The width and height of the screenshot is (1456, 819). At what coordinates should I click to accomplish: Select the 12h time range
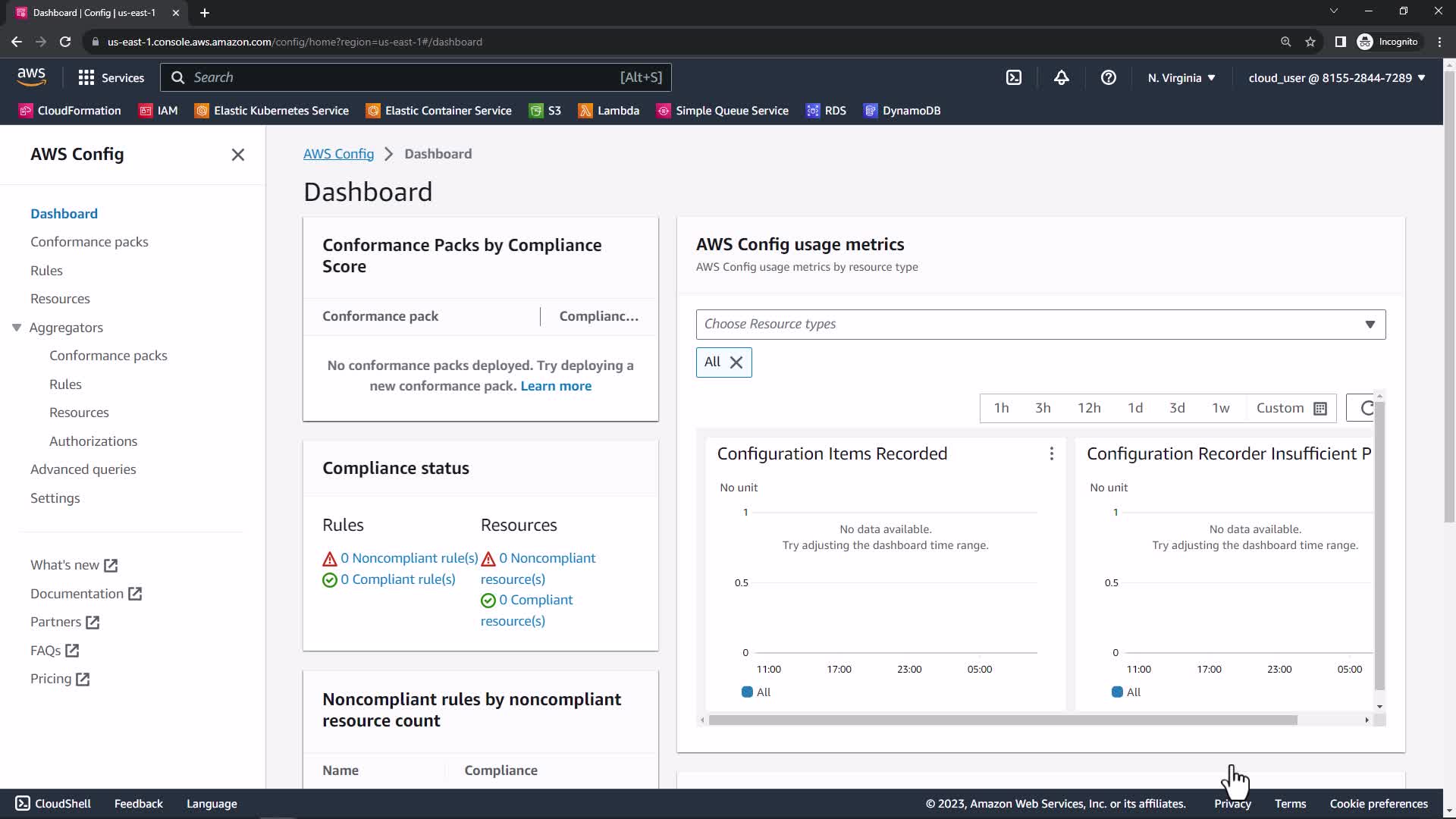(x=1089, y=408)
